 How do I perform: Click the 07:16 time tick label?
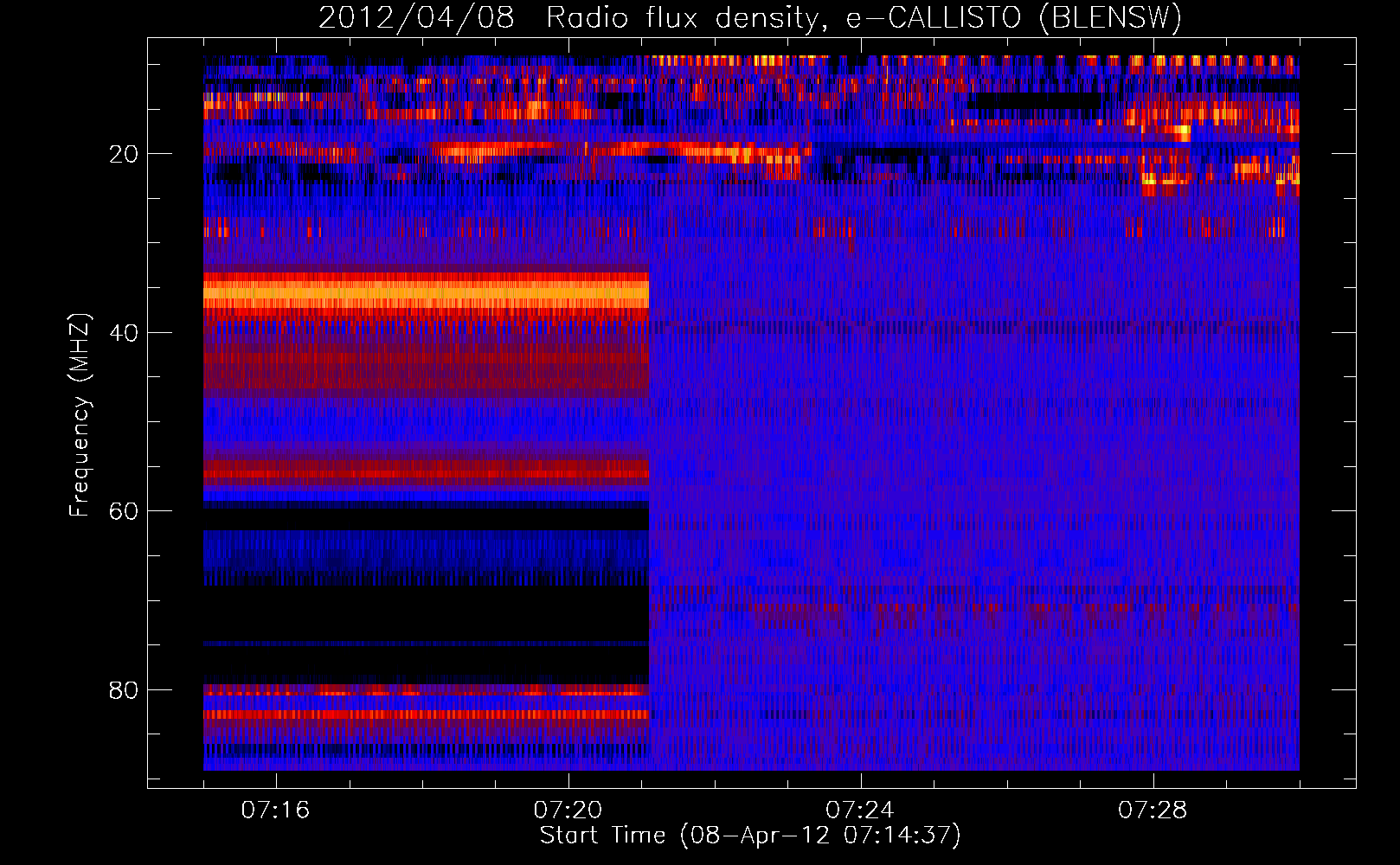[275, 811]
